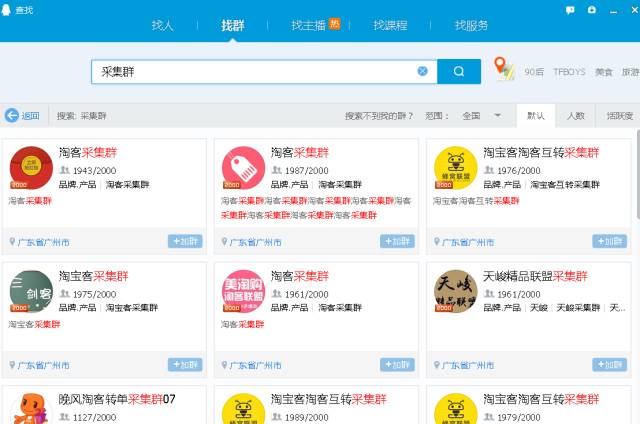Screen dimensions: 640x424
Task: Click 广东省广州市 location under 天峻精品联盟采集群
Action: (468, 365)
